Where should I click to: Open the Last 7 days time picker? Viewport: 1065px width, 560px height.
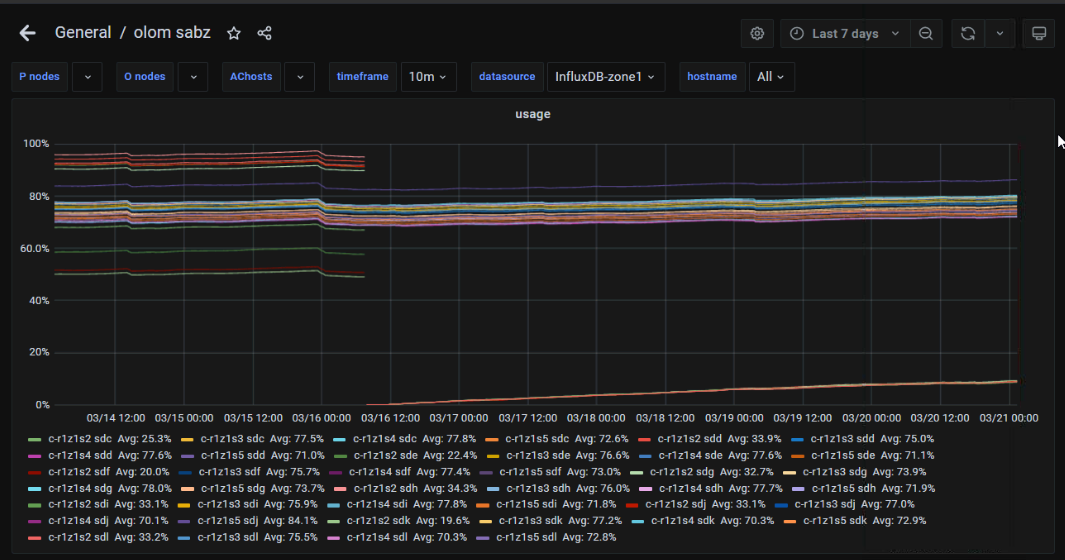pyautogui.click(x=845, y=33)
